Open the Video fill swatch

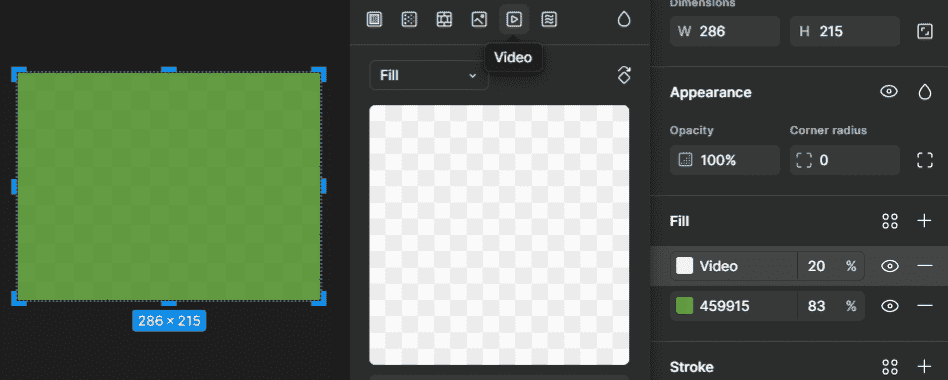tap(684, 266)
